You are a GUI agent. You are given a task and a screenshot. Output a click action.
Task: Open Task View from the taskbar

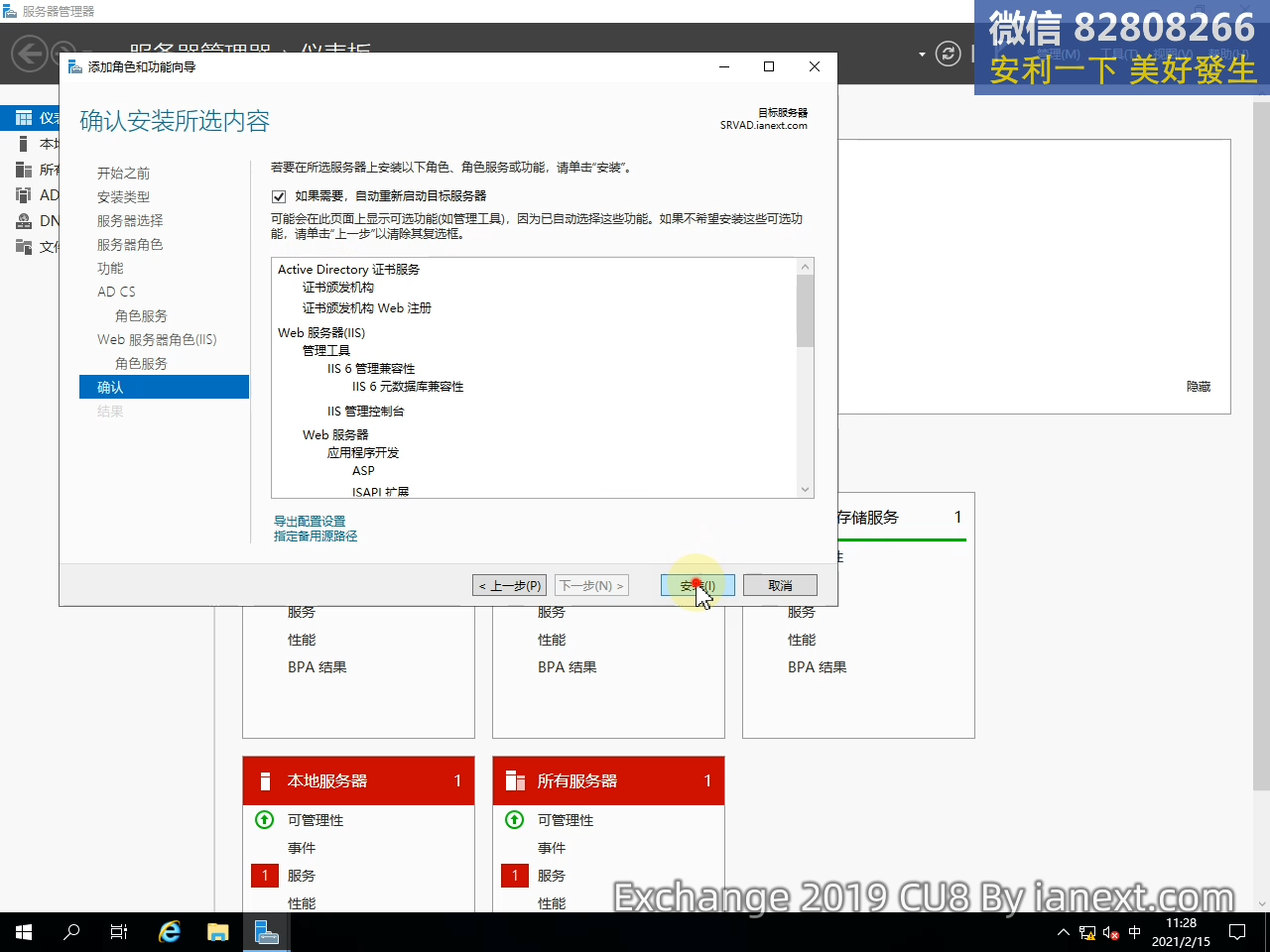(119, 932)
